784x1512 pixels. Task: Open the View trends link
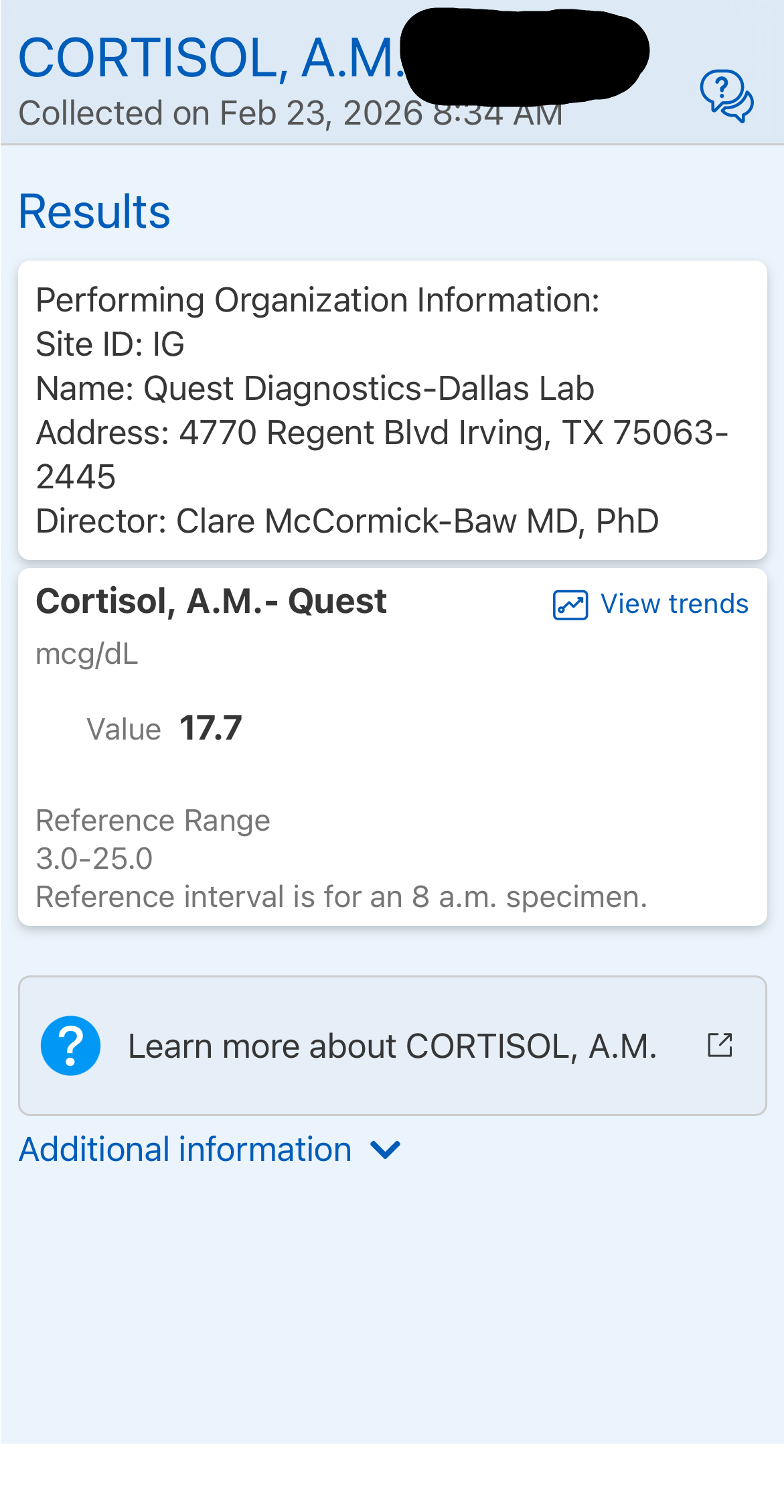coord(674,604)
